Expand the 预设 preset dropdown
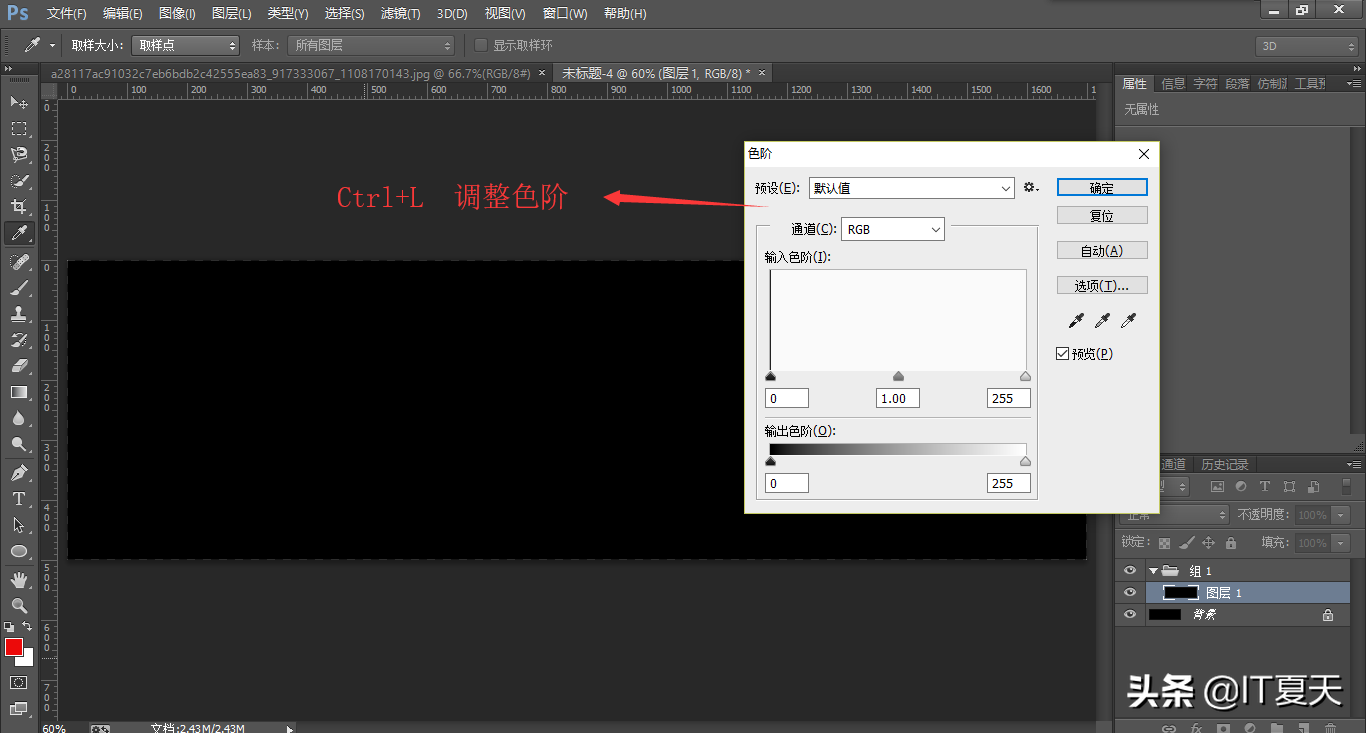Image resolution: width=1366 pixels, height=733 pixels. 911,188
